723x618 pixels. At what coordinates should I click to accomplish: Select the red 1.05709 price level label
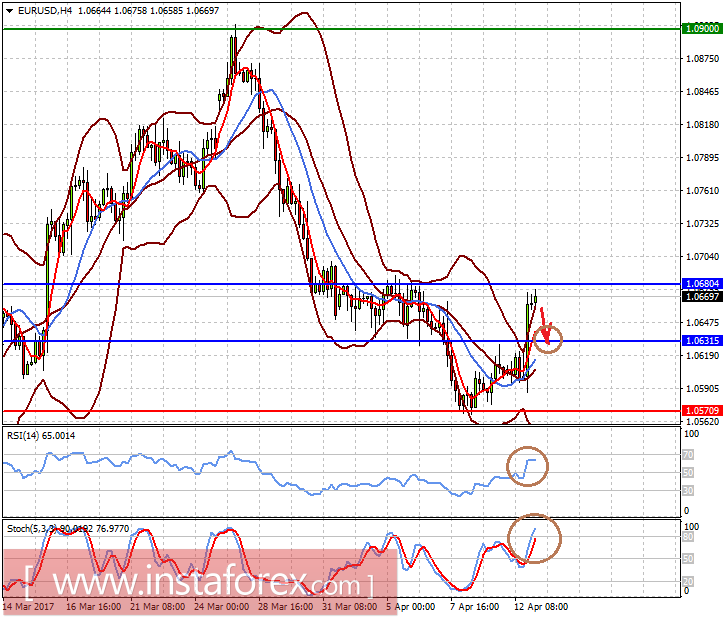[702, 410]
